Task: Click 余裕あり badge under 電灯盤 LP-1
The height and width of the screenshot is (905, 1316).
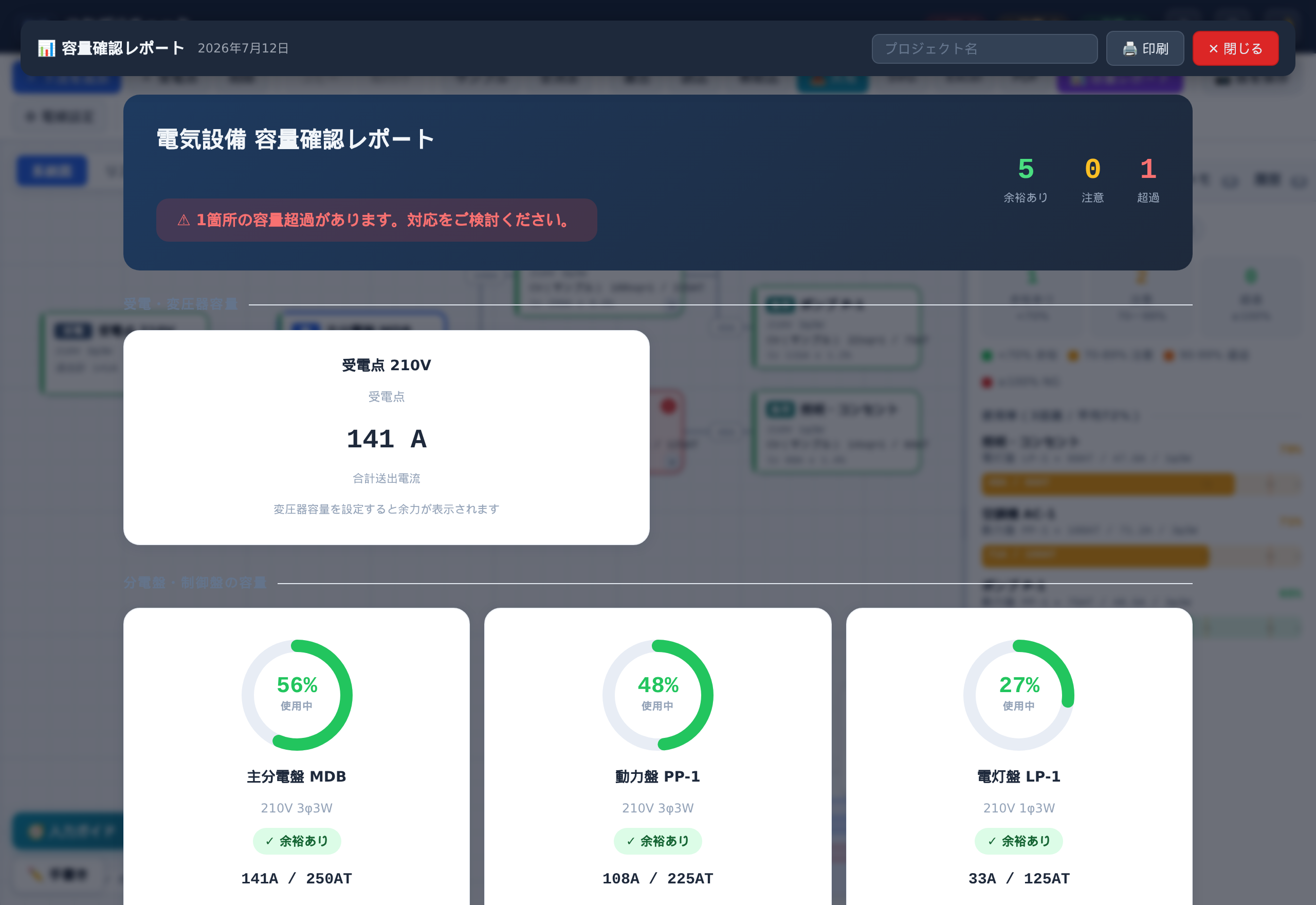Action: [x=1018, y=841]
